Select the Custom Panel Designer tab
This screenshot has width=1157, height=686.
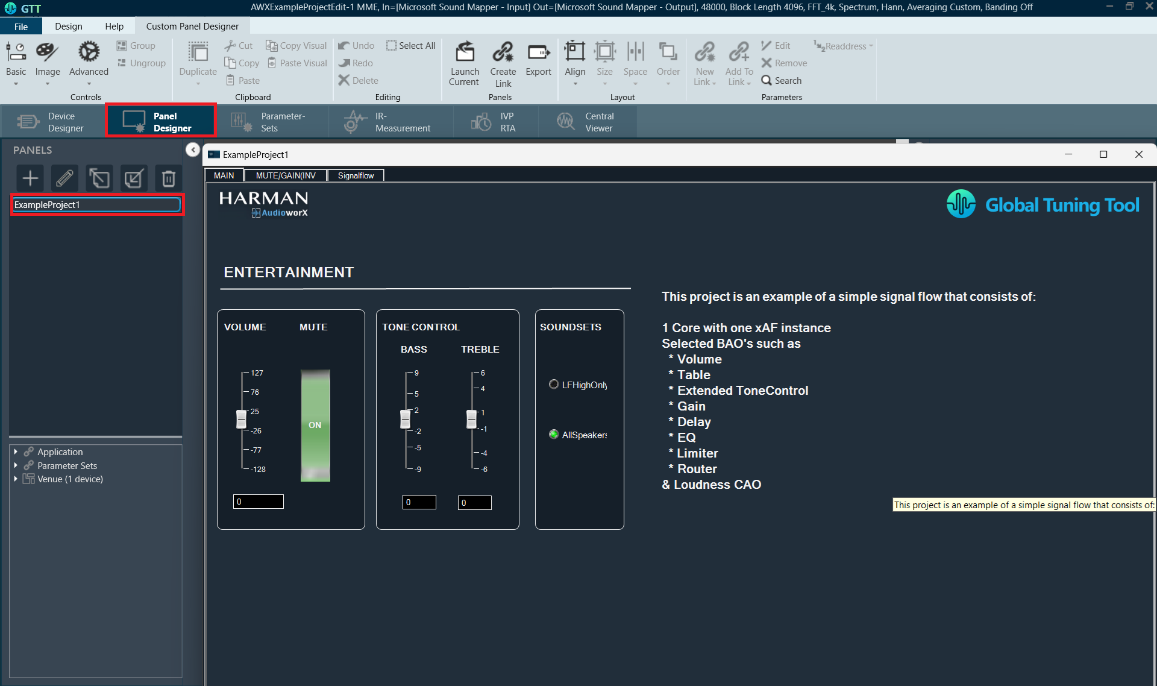[x=193, y=27]
